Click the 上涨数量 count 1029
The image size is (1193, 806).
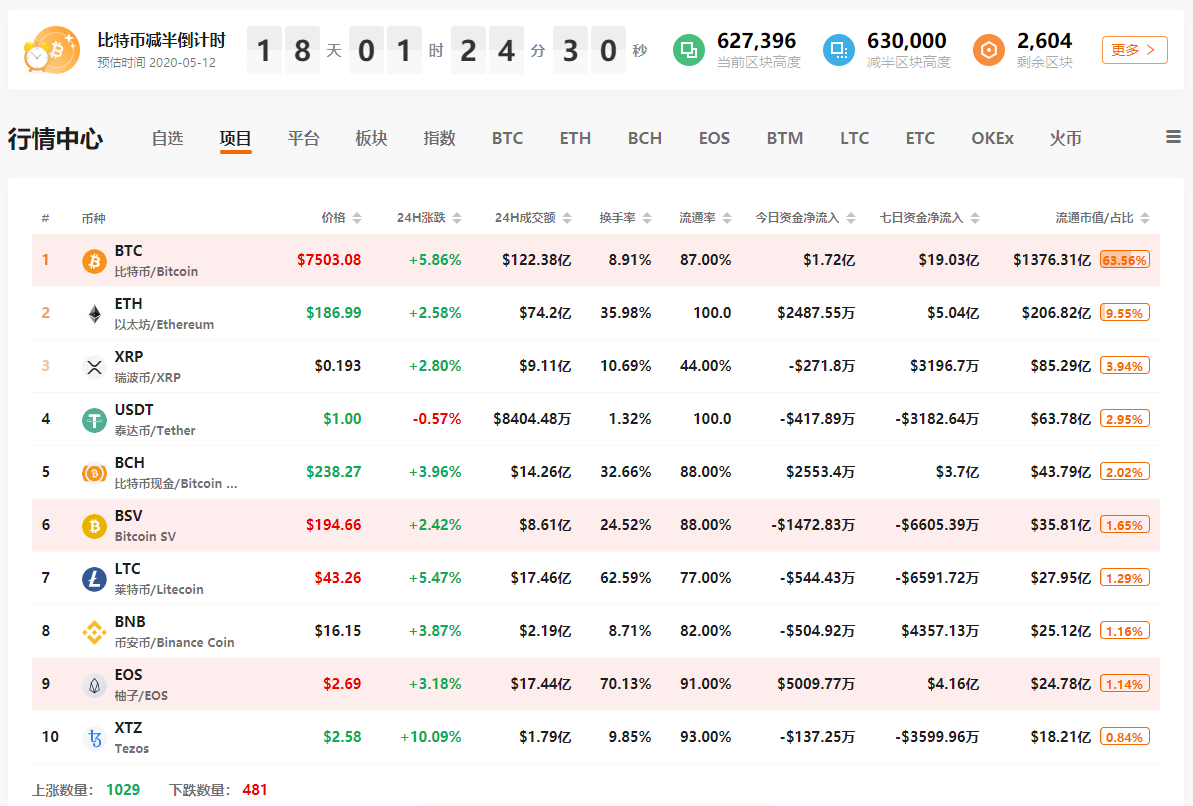[x=122, y=790]
